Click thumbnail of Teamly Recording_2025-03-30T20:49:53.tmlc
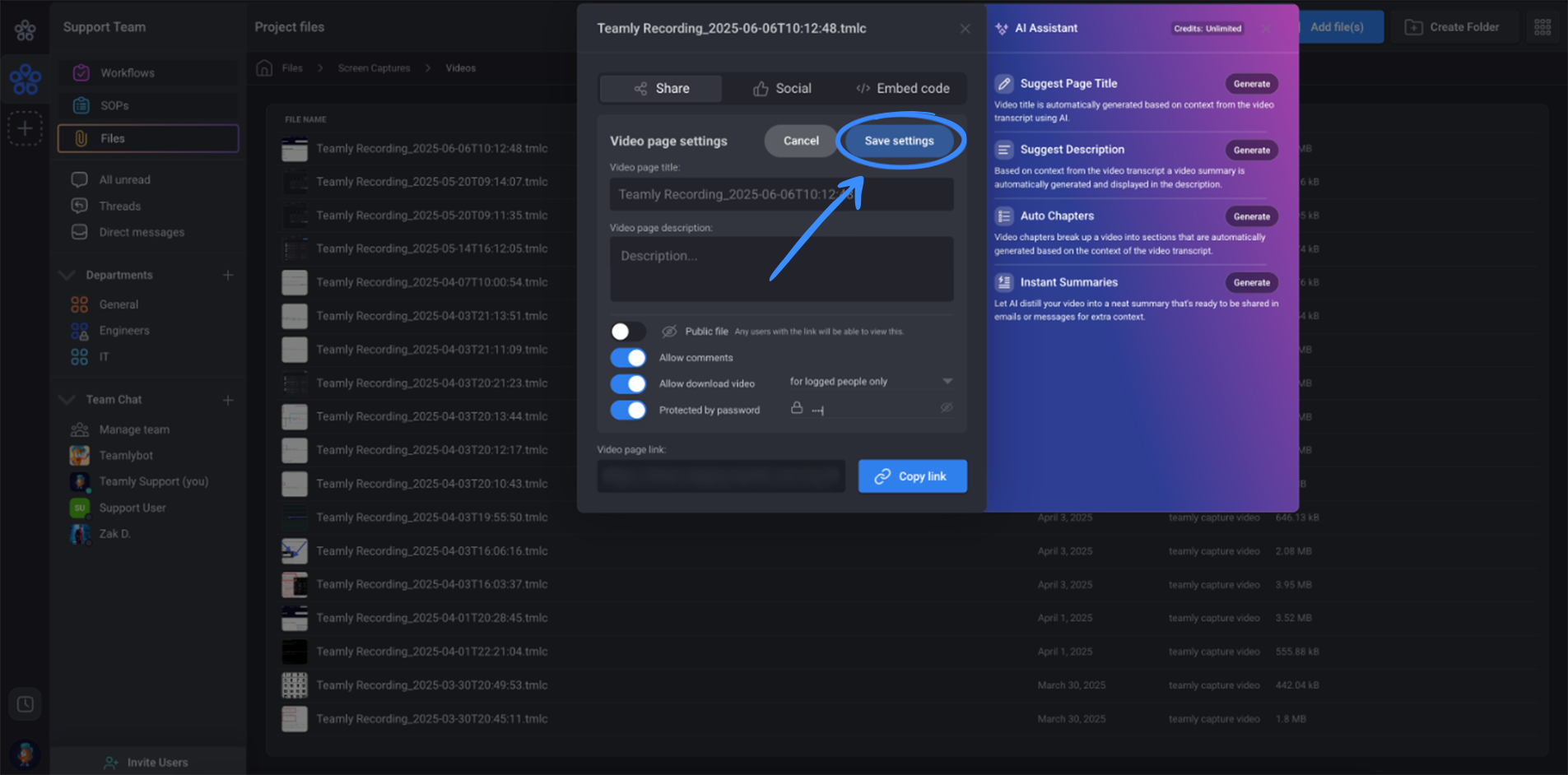The width and height of the screenshot is (1568, 775). pyautogui.click(x=295, y=685)
